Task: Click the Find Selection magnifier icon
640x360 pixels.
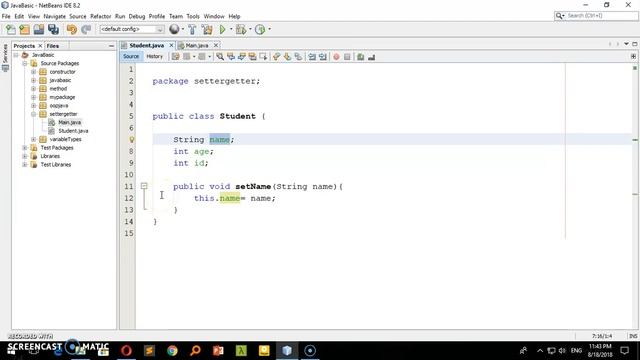Action: tap(220, 57)
